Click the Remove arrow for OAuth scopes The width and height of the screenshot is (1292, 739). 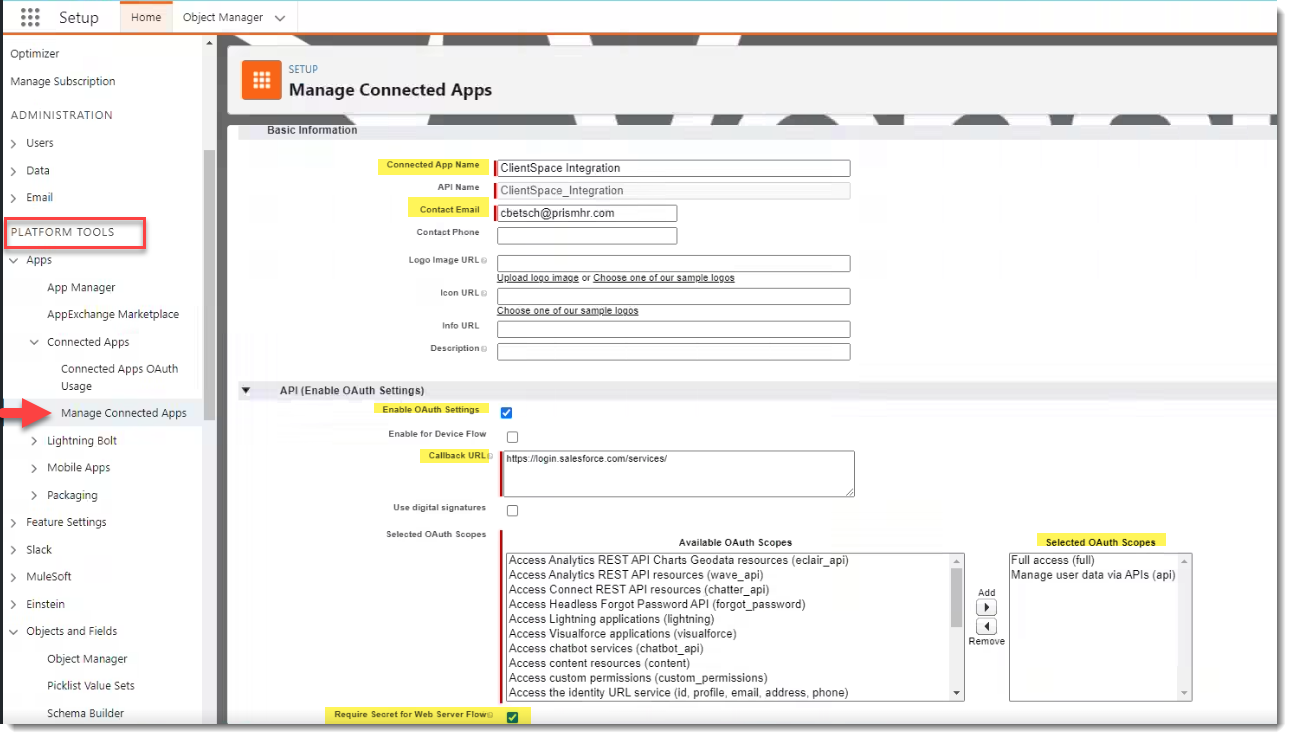[x=986, y=627]
